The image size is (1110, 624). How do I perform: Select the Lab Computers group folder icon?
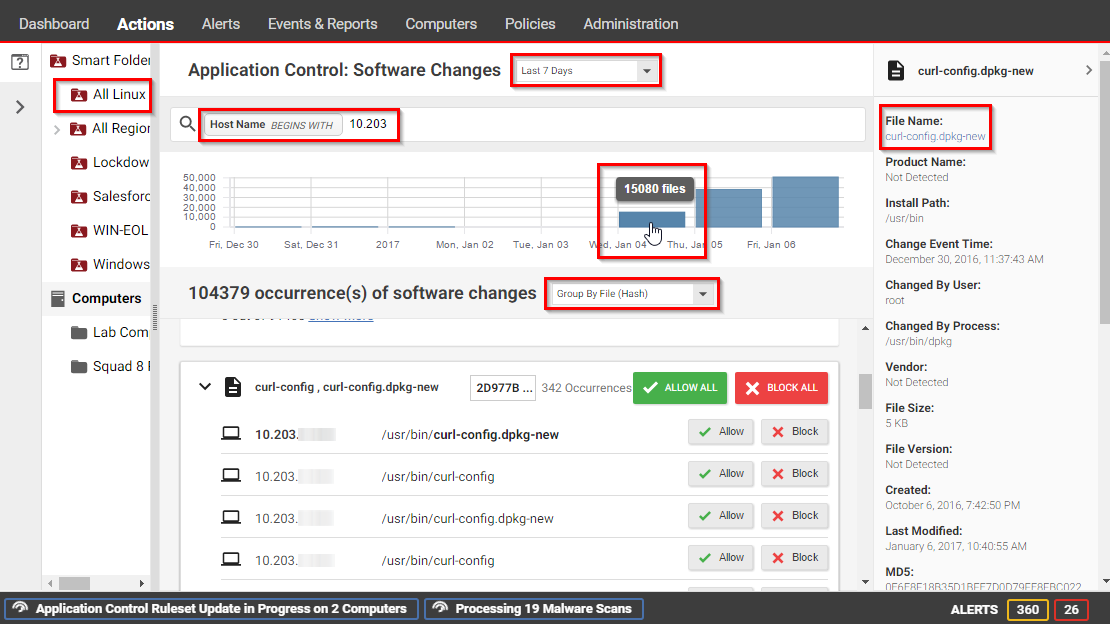78,333
